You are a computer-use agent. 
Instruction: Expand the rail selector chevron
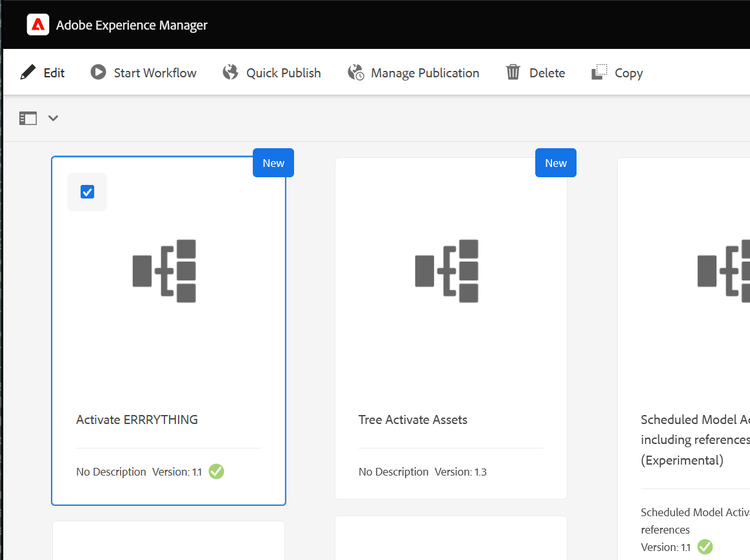tap(53, 118)
